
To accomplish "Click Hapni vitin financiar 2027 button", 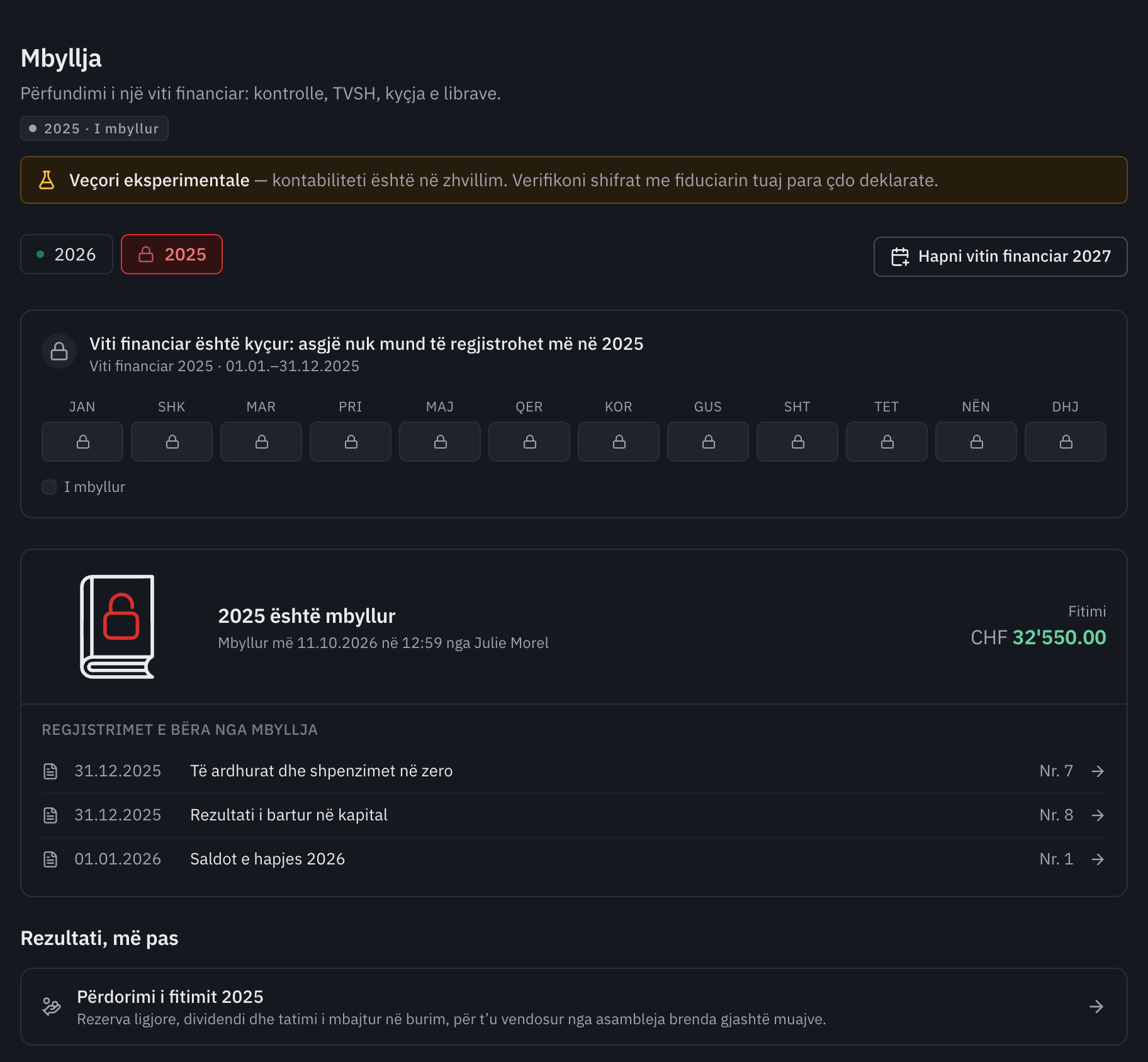I will (1000, 257).
